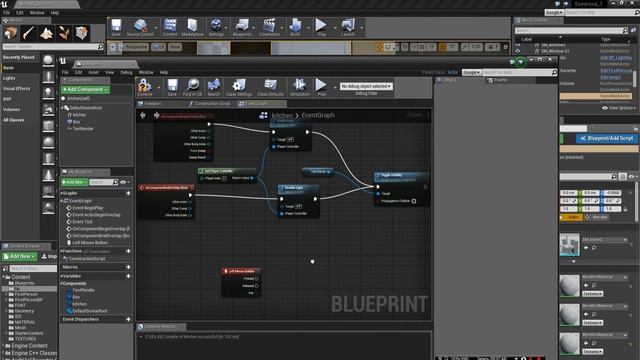Viewport: 640px width, 360px height.
Task: Collapse DefaultSceneRoot component tree
Action: 62,108
